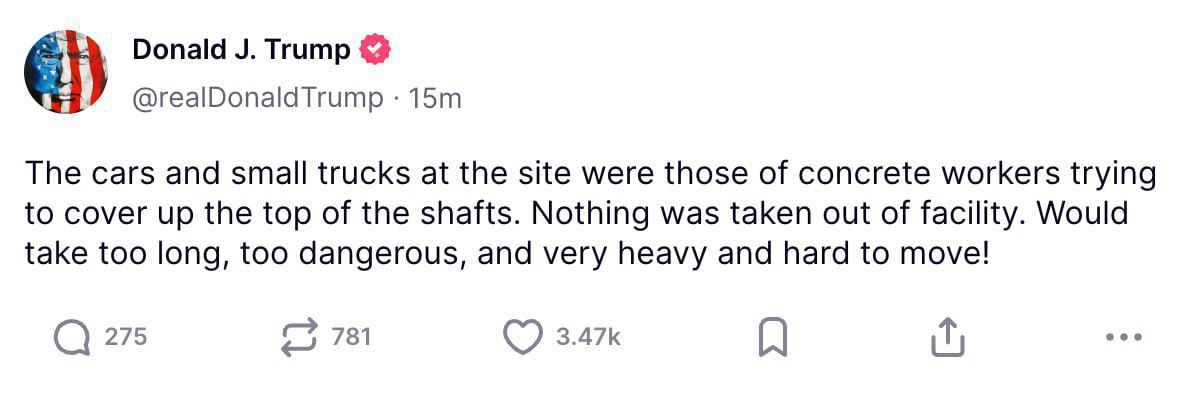Click the 275 replies count
The height and width of the screenshot is (398, 1196).
tap(125, 337)
